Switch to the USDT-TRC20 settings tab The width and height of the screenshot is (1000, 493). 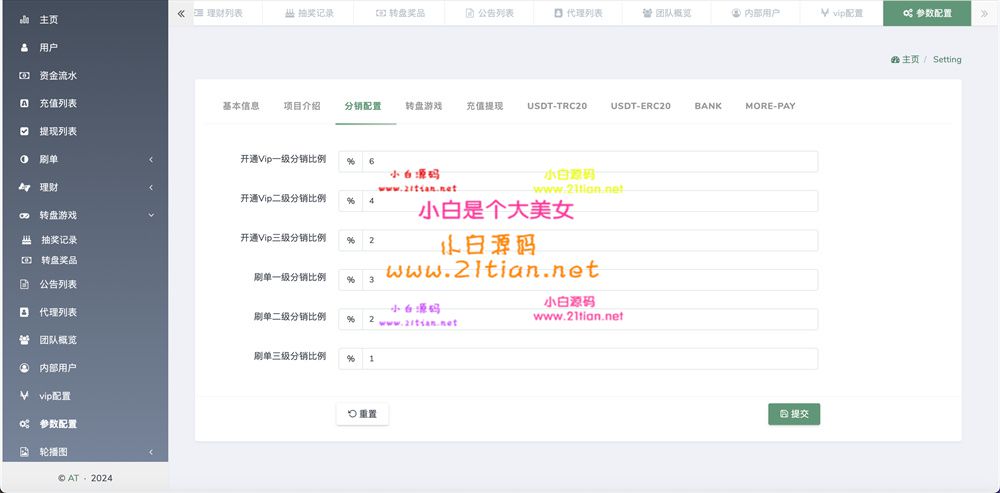557,106
